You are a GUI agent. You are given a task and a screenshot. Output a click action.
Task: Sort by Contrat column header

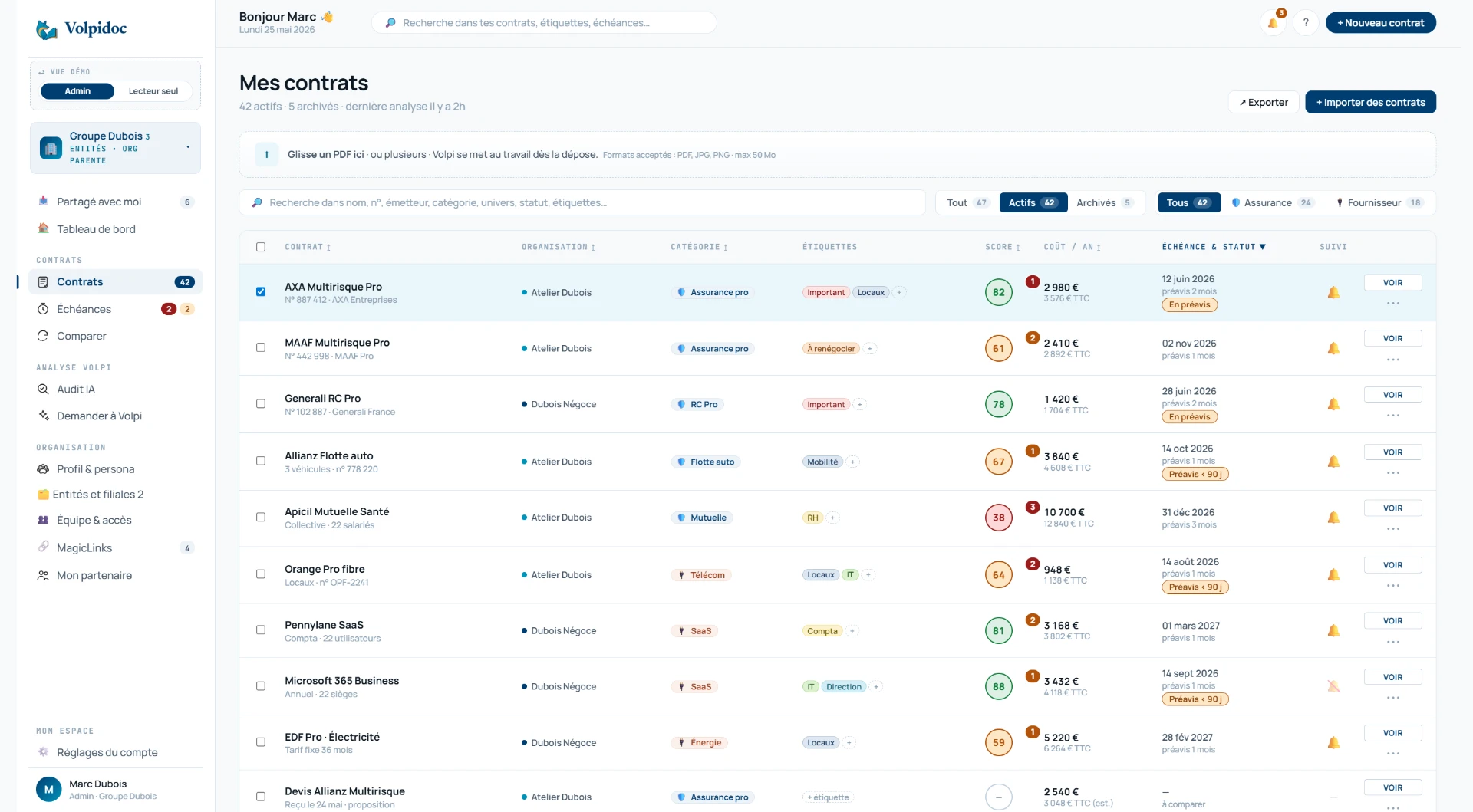pos(308,247)
